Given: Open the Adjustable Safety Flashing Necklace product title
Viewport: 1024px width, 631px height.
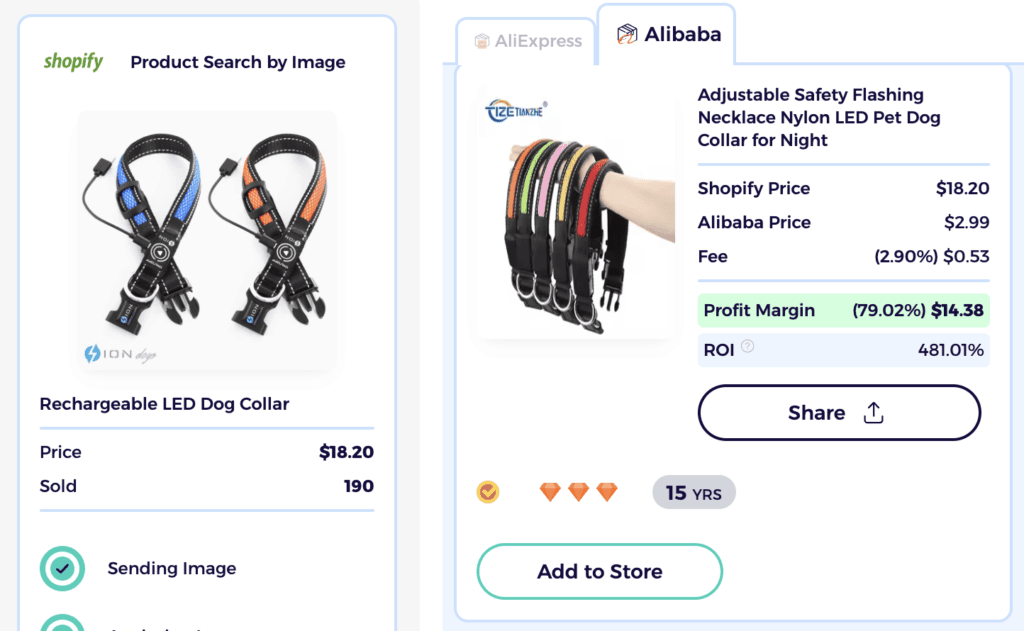Looking at the screenshot, I should pyautogui.click(x=819, y=117).
